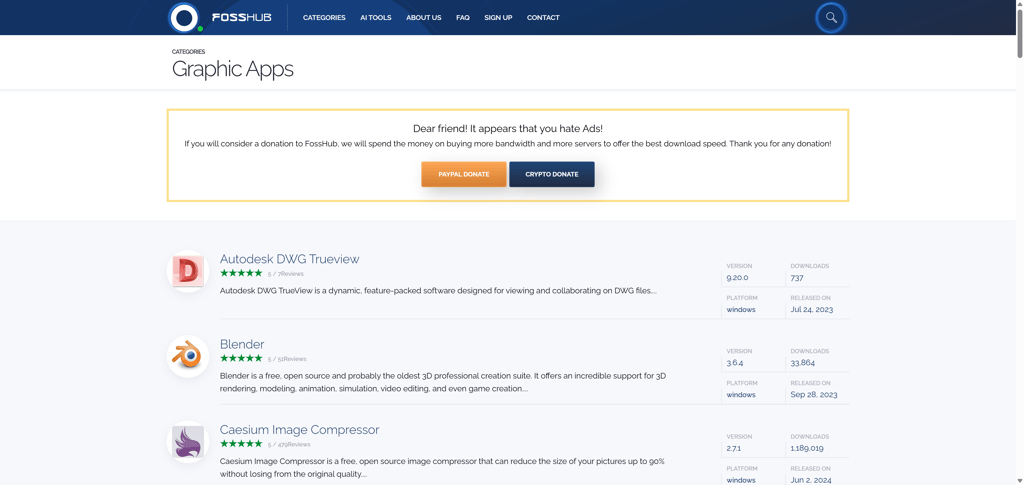1024x485 pixels.
Task: Click the release date Sep 28, 2023
Action: [x=814, y=395]
